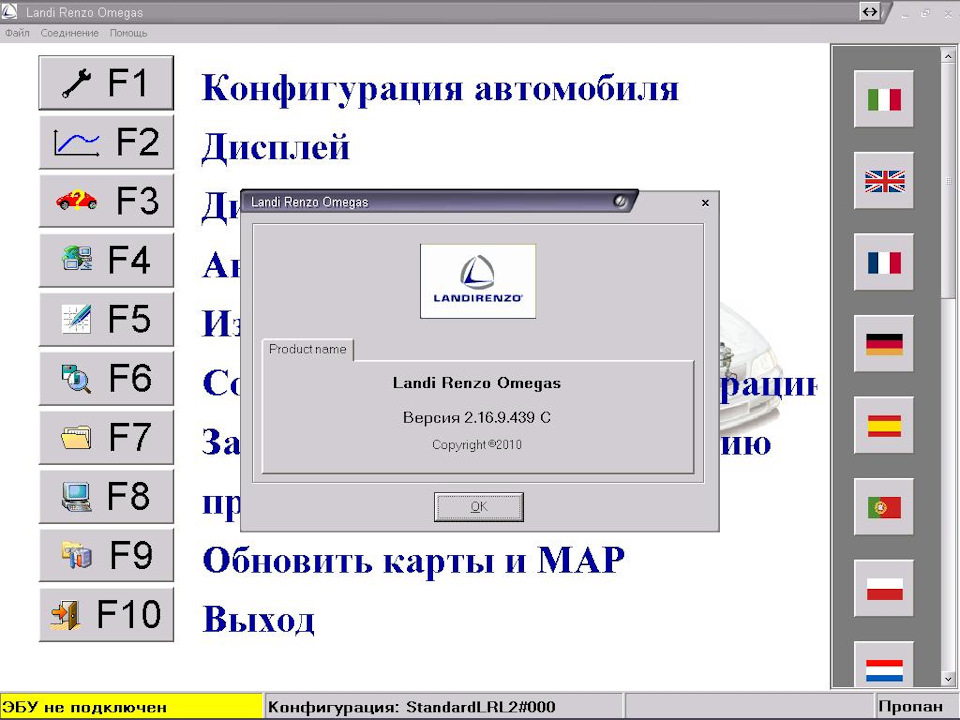960x720 pixels.
Task: Click the F4 computer network button
Action: tap(106, 260)
